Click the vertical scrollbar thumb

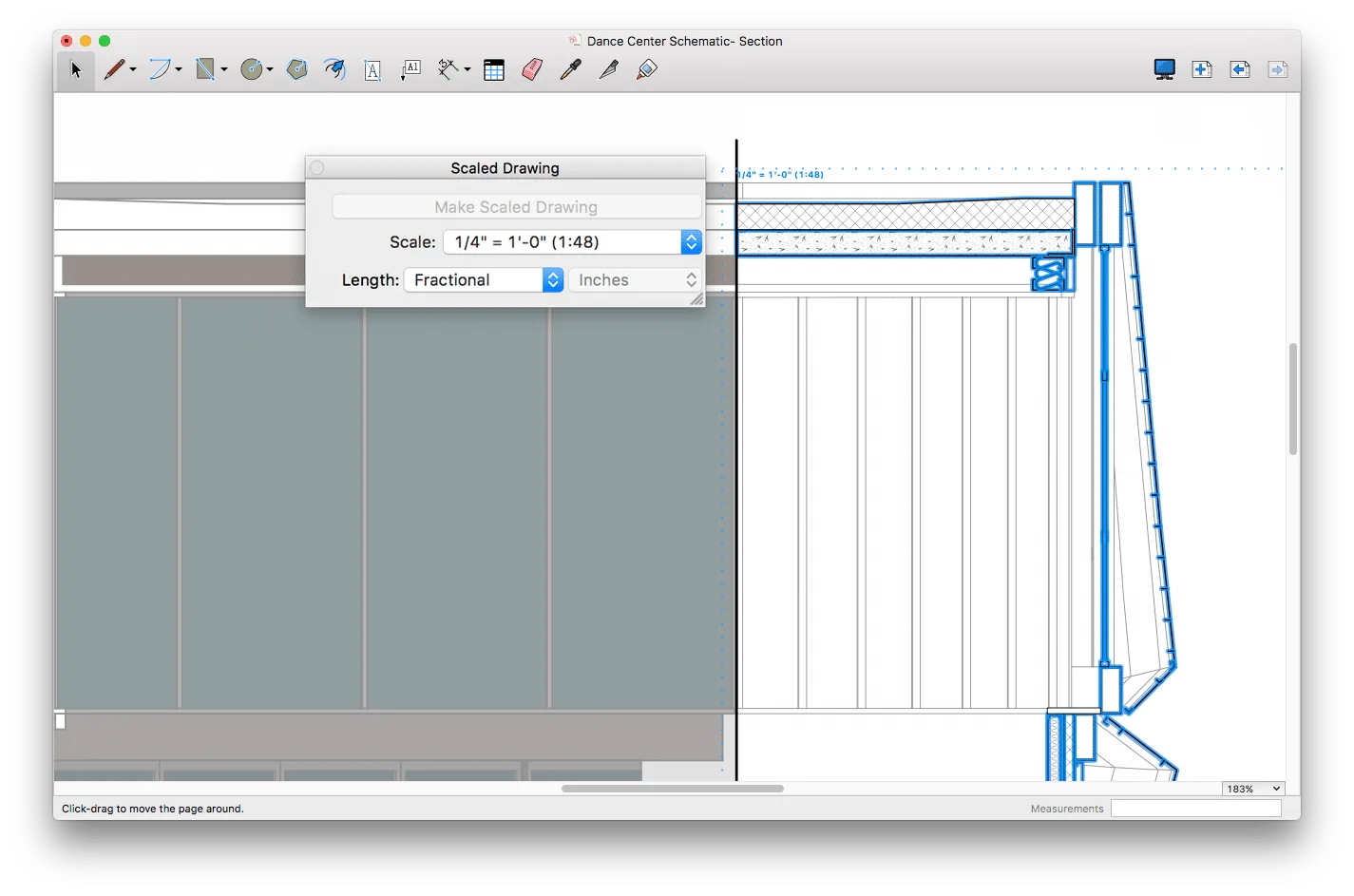1293,399
